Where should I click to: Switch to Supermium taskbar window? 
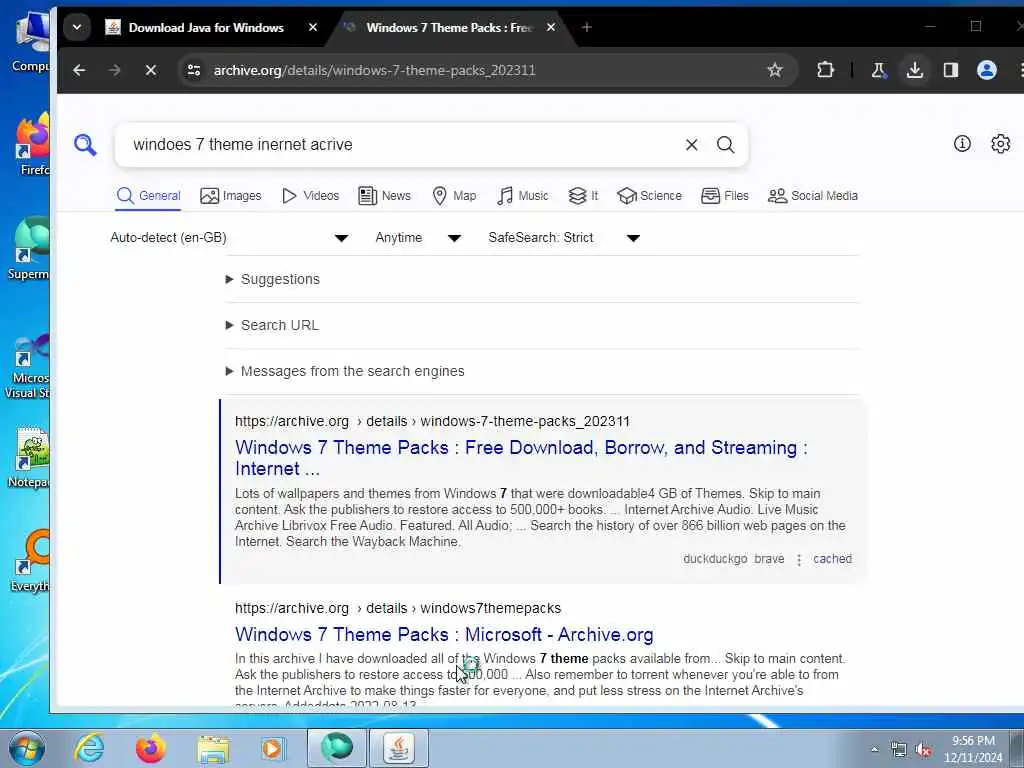336,748
